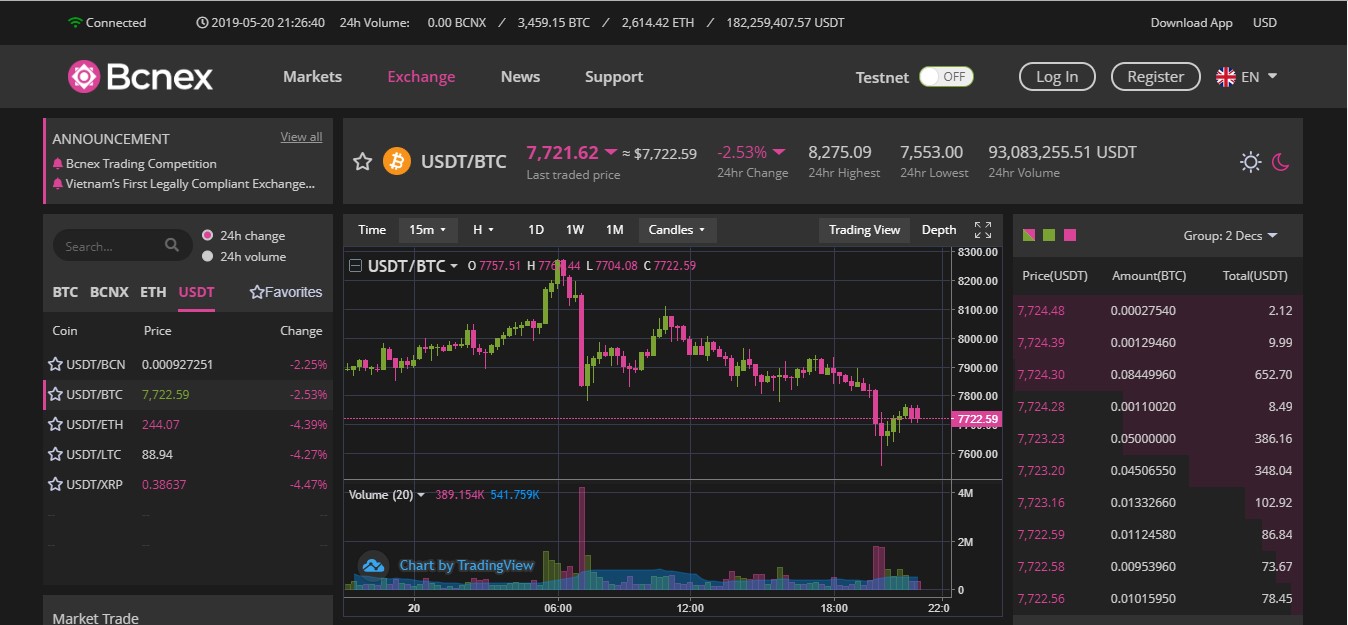Open the Candles chart type dropdown

[677, 229]
